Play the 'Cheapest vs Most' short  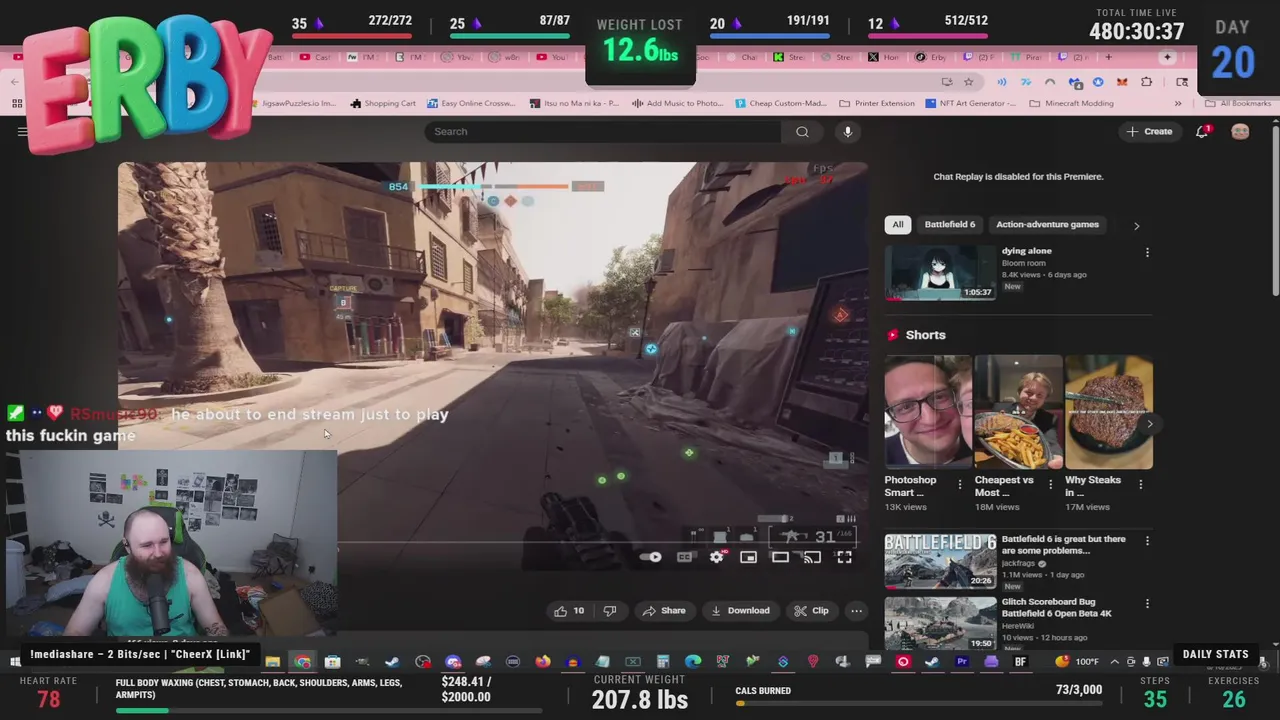(x=1018, y=411)
